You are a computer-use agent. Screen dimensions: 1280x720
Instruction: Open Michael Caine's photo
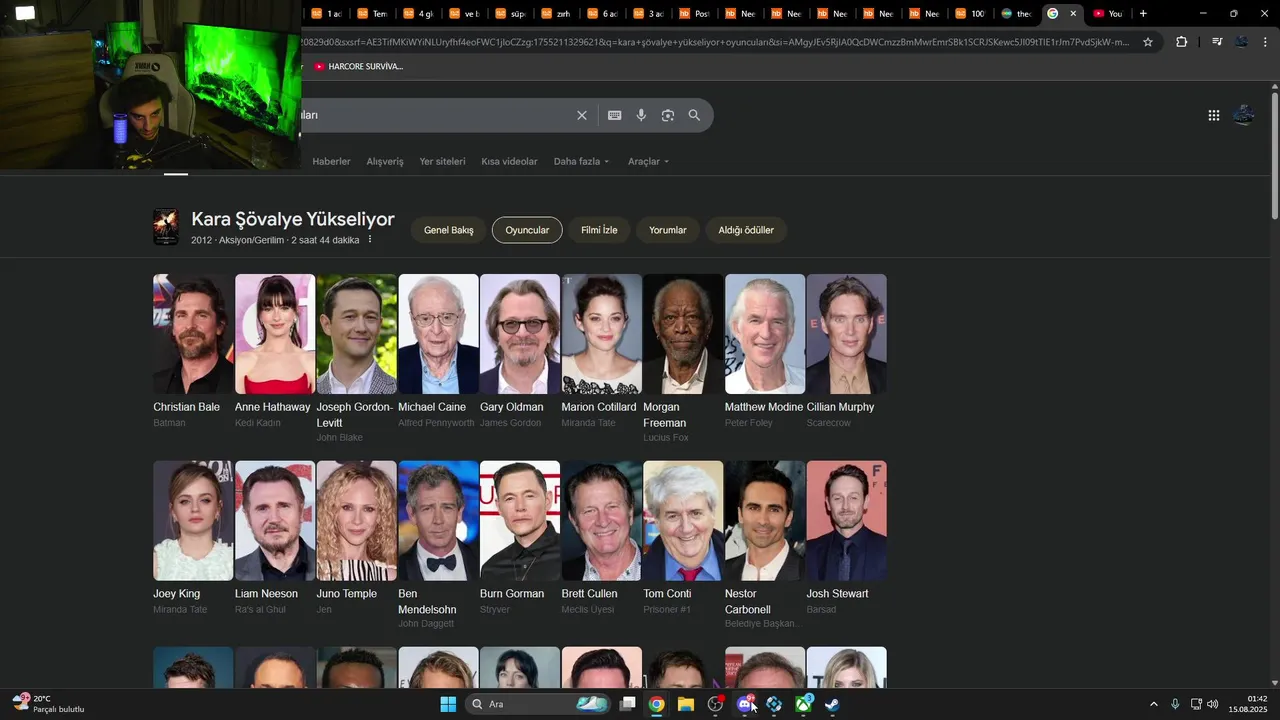point(438,334)
